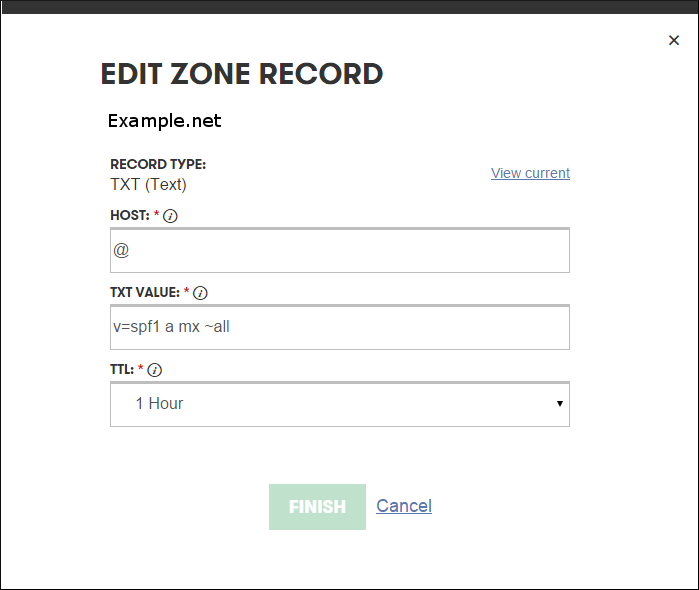
Task: Close the Edit Zone Record dialog
Action: pyautogui.click(x=674, y=41)
